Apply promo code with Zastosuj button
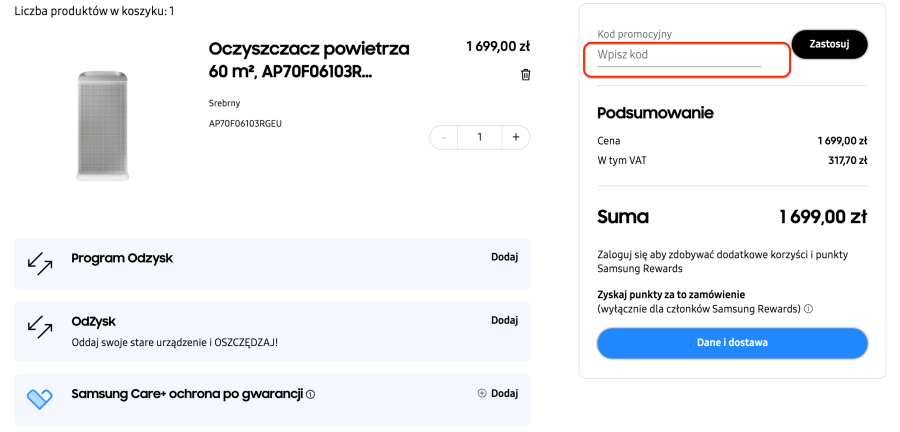900x432 pixels. (x=829, y=44)
